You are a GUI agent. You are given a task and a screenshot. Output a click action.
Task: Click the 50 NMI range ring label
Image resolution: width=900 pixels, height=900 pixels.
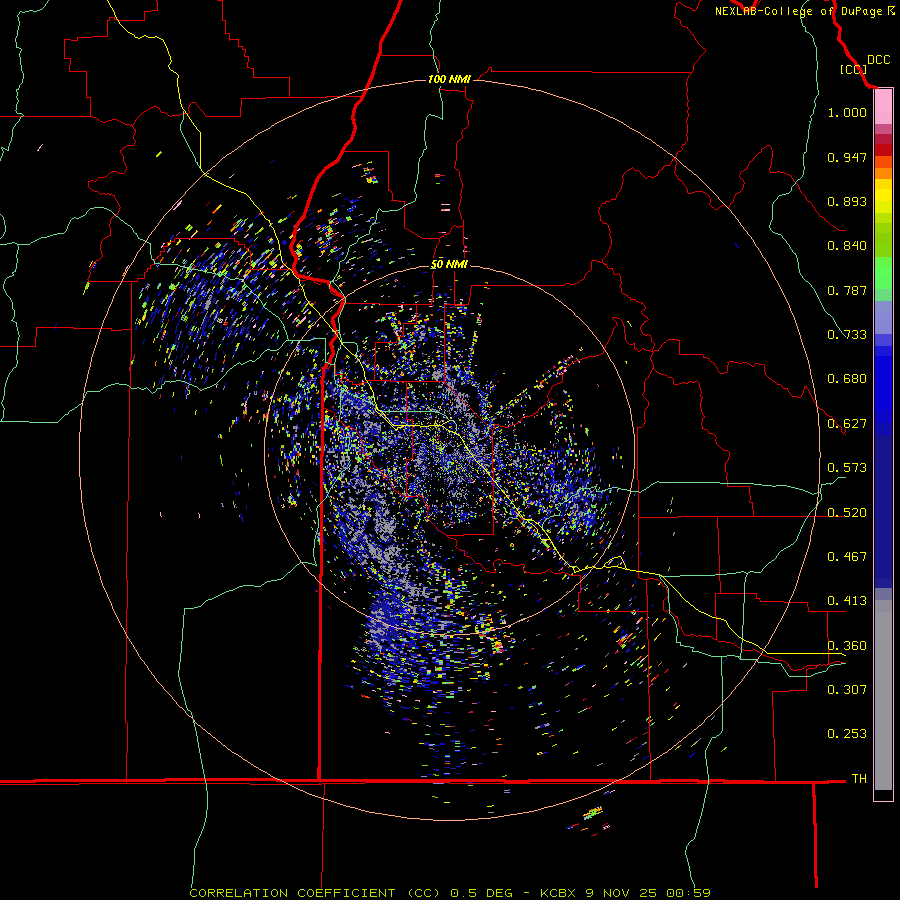449,264
